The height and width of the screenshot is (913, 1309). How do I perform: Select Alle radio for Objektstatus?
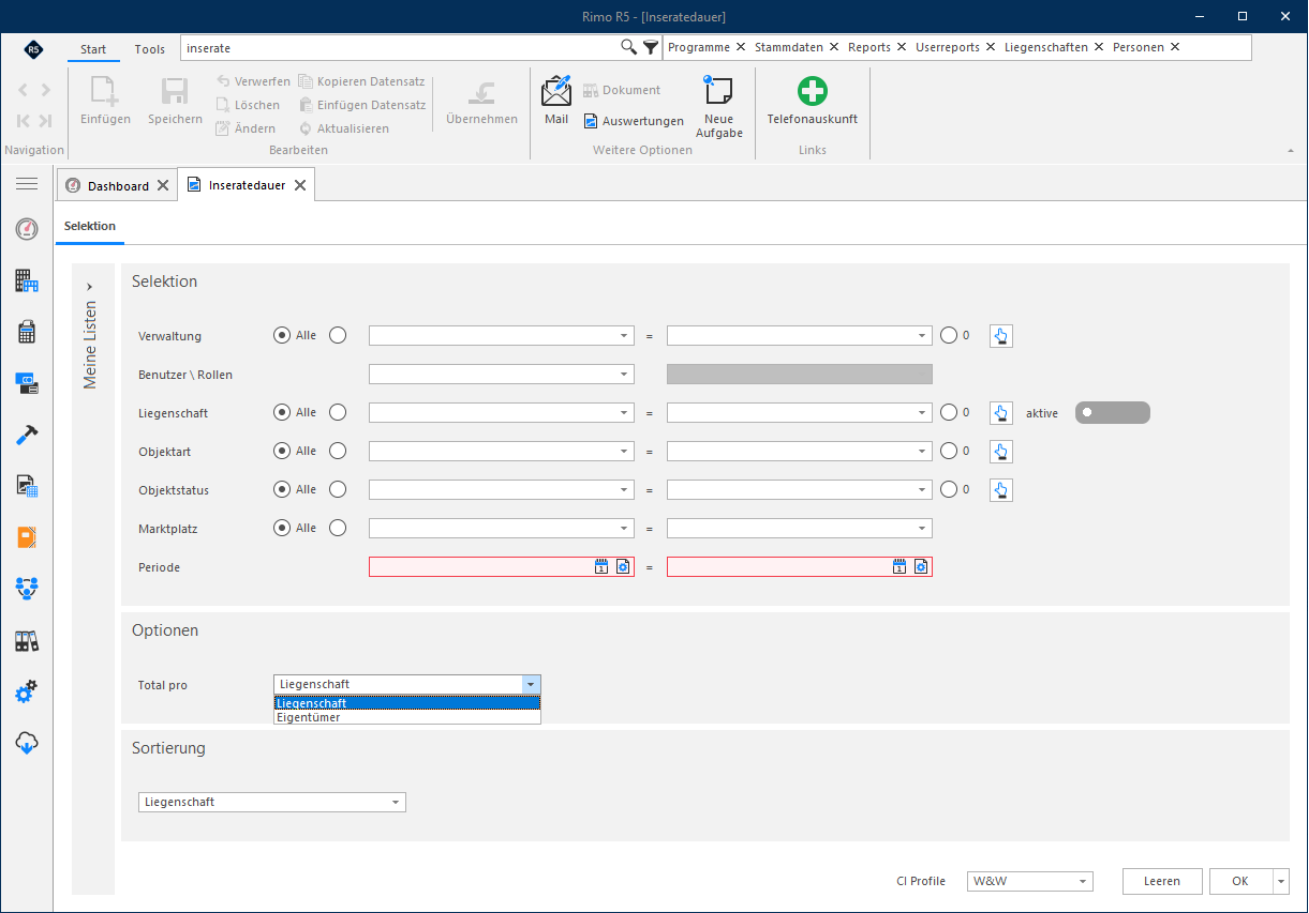(x=282, y=489)
